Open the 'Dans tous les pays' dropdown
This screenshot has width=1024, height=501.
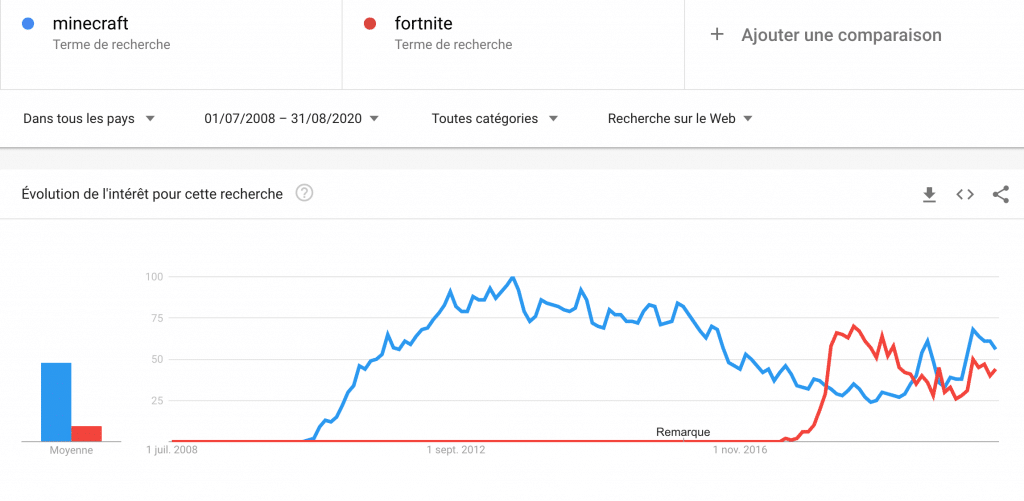tap(89, 118)
